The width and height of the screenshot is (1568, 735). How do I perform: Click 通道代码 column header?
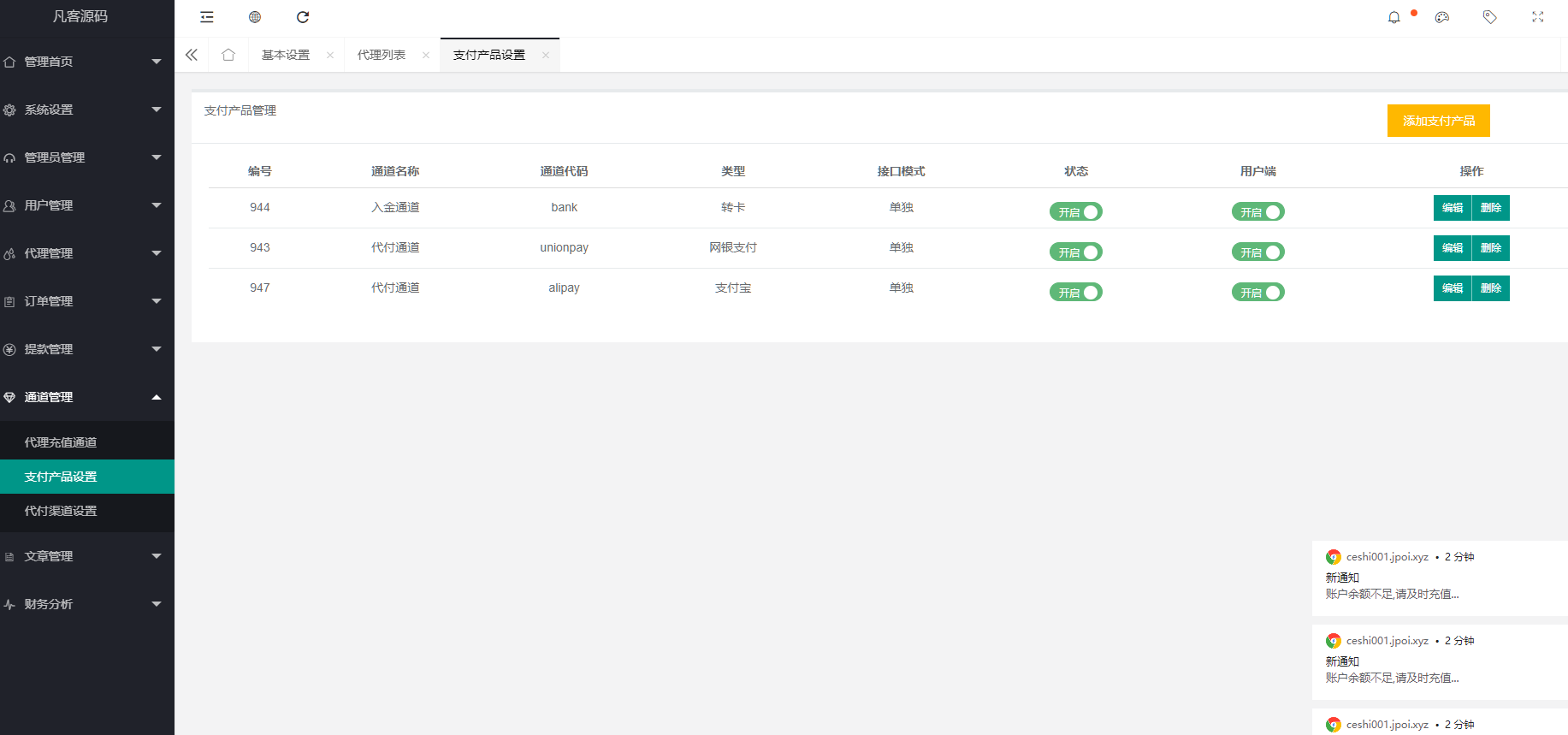point(564,171)
